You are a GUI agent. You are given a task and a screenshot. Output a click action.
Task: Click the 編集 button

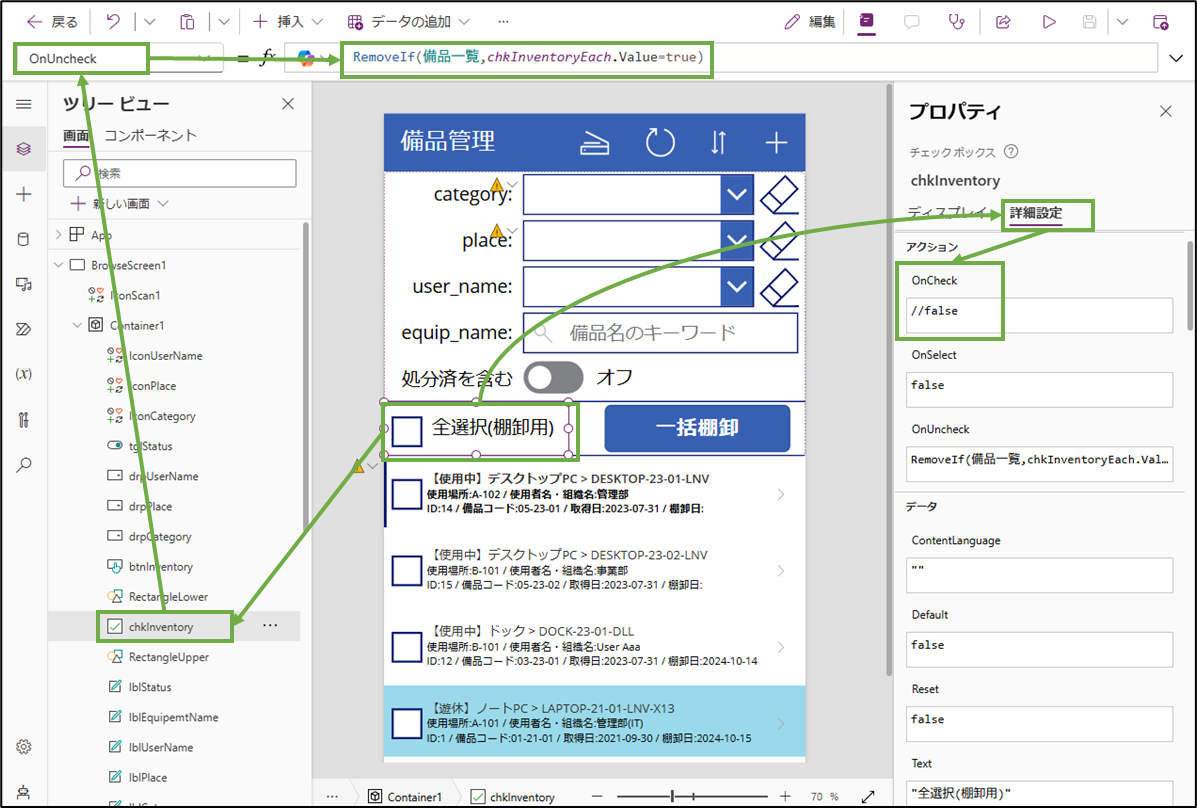pyautogui.click(x=810, y=21)
